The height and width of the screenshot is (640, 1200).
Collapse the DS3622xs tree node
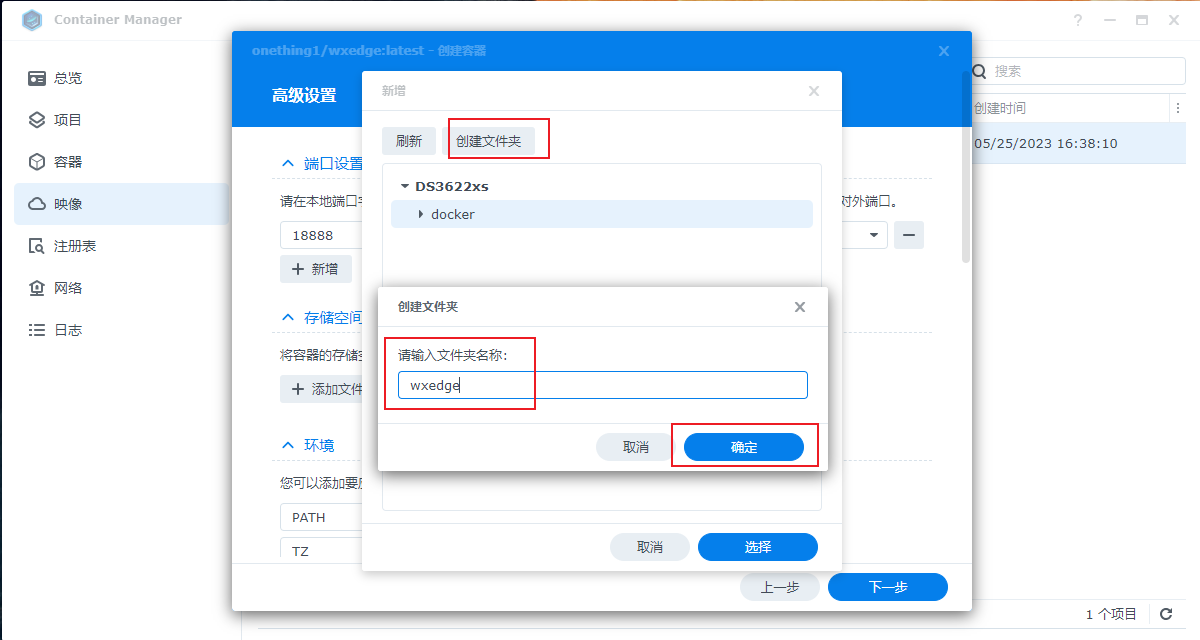coord(404,186)
